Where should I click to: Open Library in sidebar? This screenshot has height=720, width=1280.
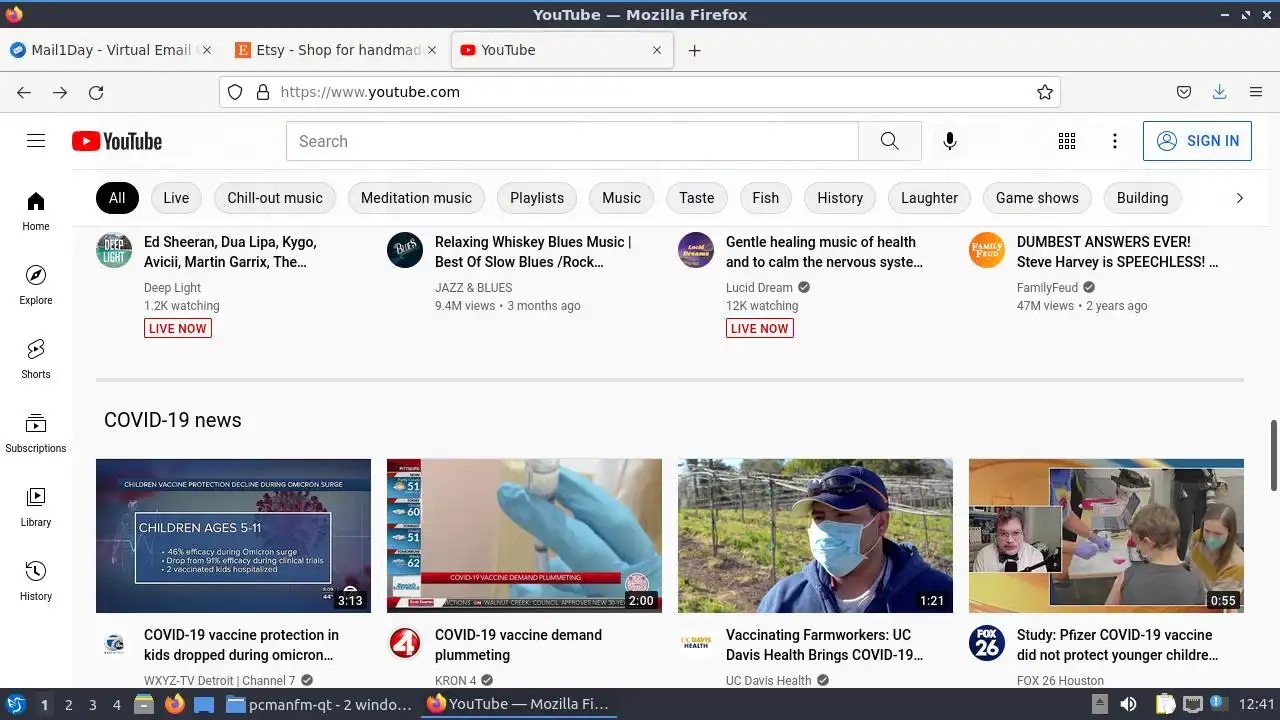click(36, 507)
